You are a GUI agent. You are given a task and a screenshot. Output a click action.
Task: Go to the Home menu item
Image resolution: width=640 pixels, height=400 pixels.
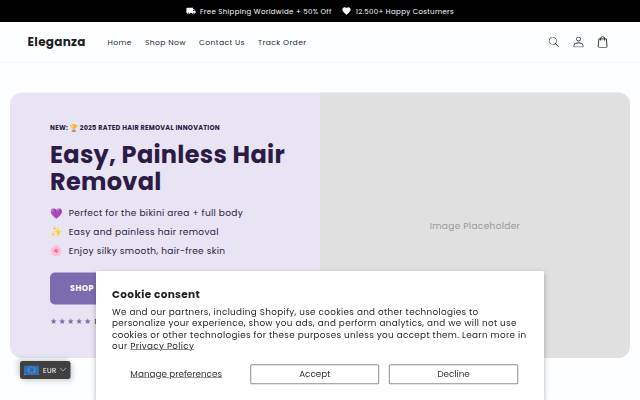coord(119,42)
